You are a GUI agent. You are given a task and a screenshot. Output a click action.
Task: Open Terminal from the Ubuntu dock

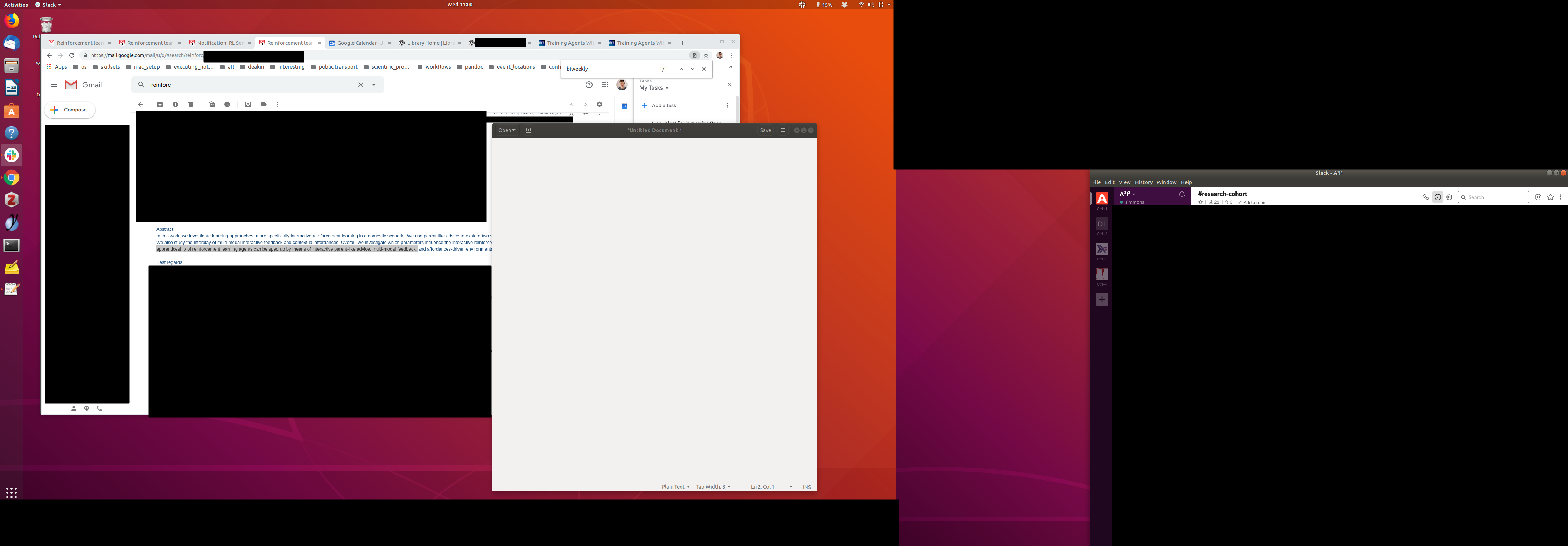pyautogui.click(x=12, y=245)
